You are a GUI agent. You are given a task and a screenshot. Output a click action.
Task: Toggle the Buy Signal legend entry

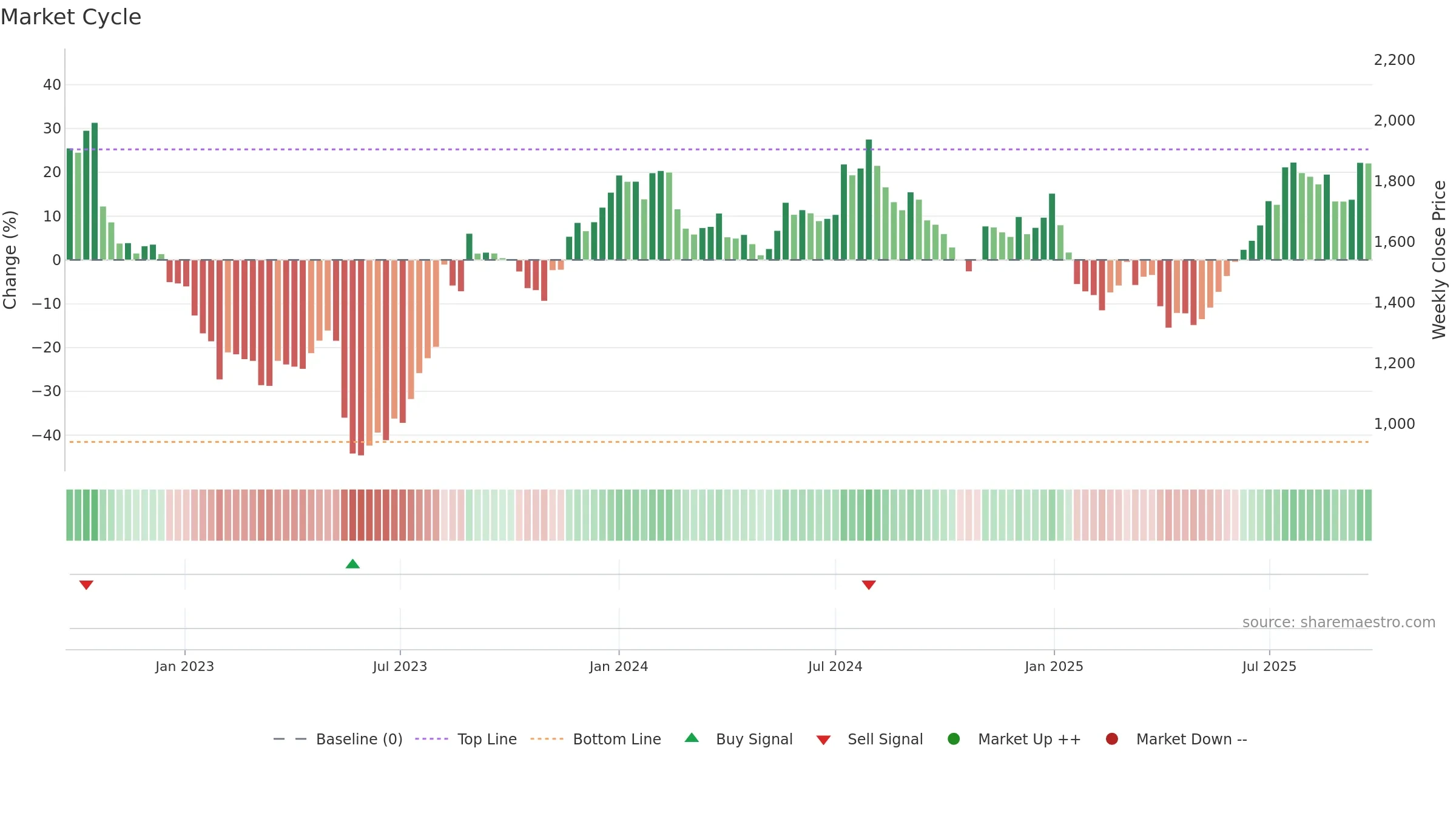pyautogui.click(x=738, y=739)
